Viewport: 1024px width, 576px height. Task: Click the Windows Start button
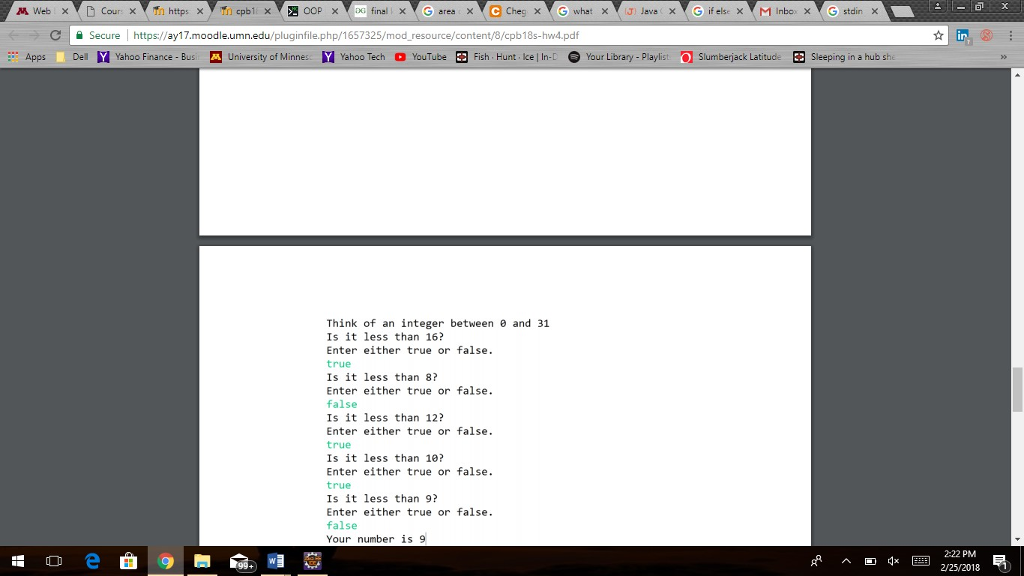18,561
